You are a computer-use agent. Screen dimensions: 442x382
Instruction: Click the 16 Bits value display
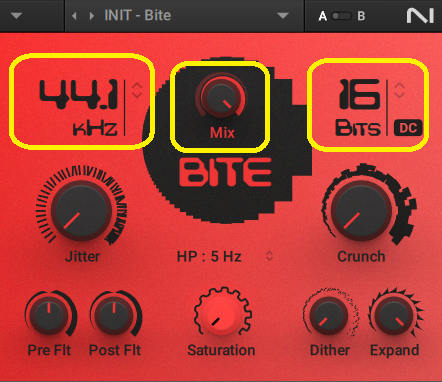click(x=359, y=107)
